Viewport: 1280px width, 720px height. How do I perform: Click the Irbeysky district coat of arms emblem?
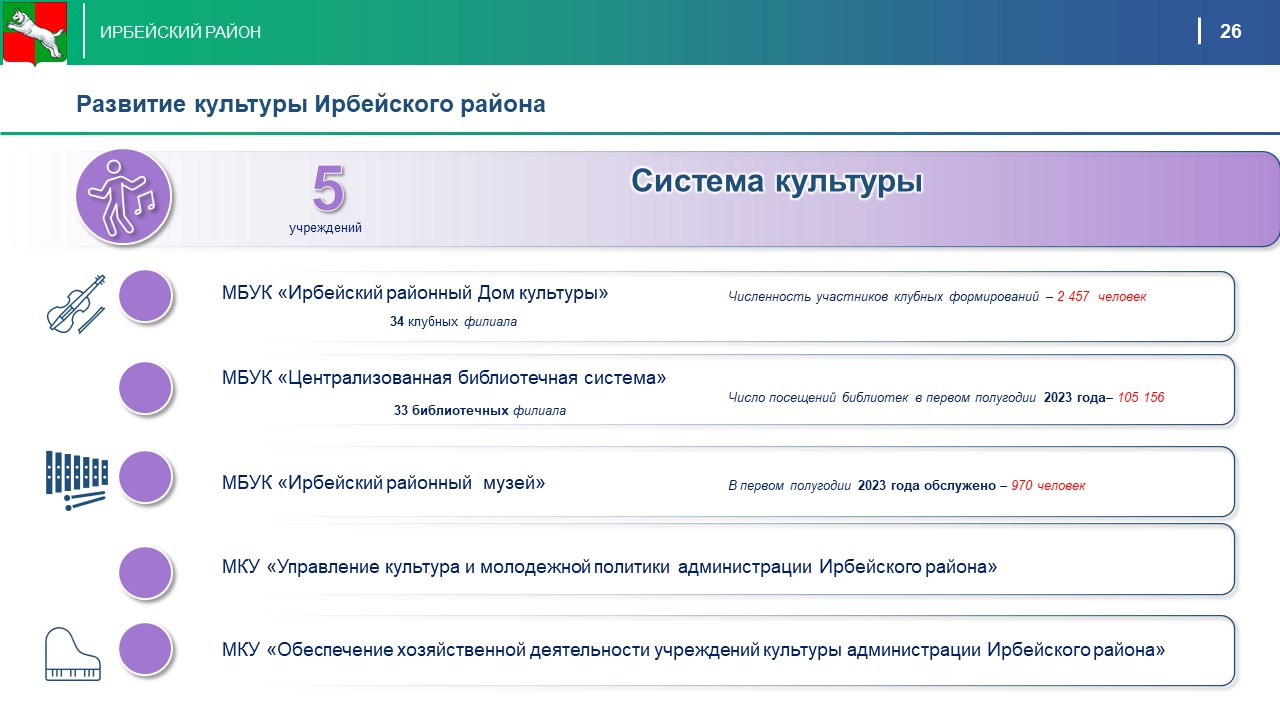point(34,33)
